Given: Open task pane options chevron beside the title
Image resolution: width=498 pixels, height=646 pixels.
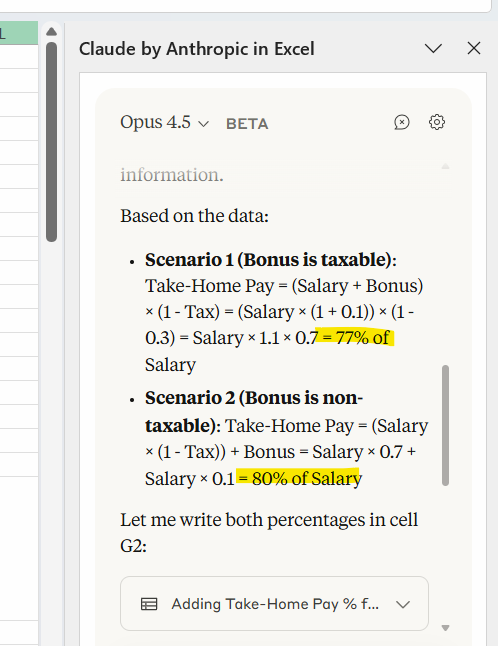Looking at the screenshot, I should pyautogui.click(x=433, y=49).
